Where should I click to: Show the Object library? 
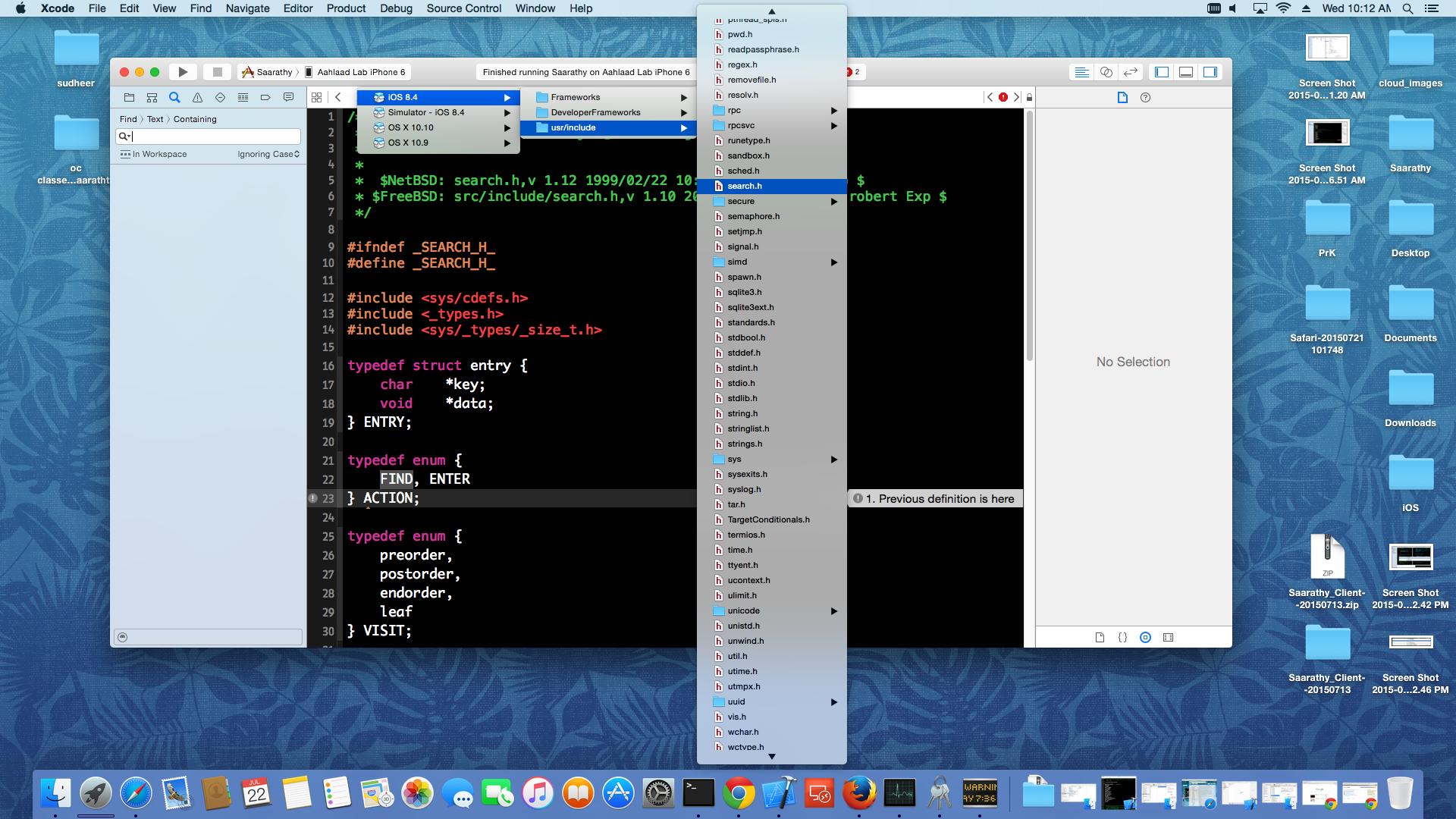pyautogui.click(x=1145, y=638)
